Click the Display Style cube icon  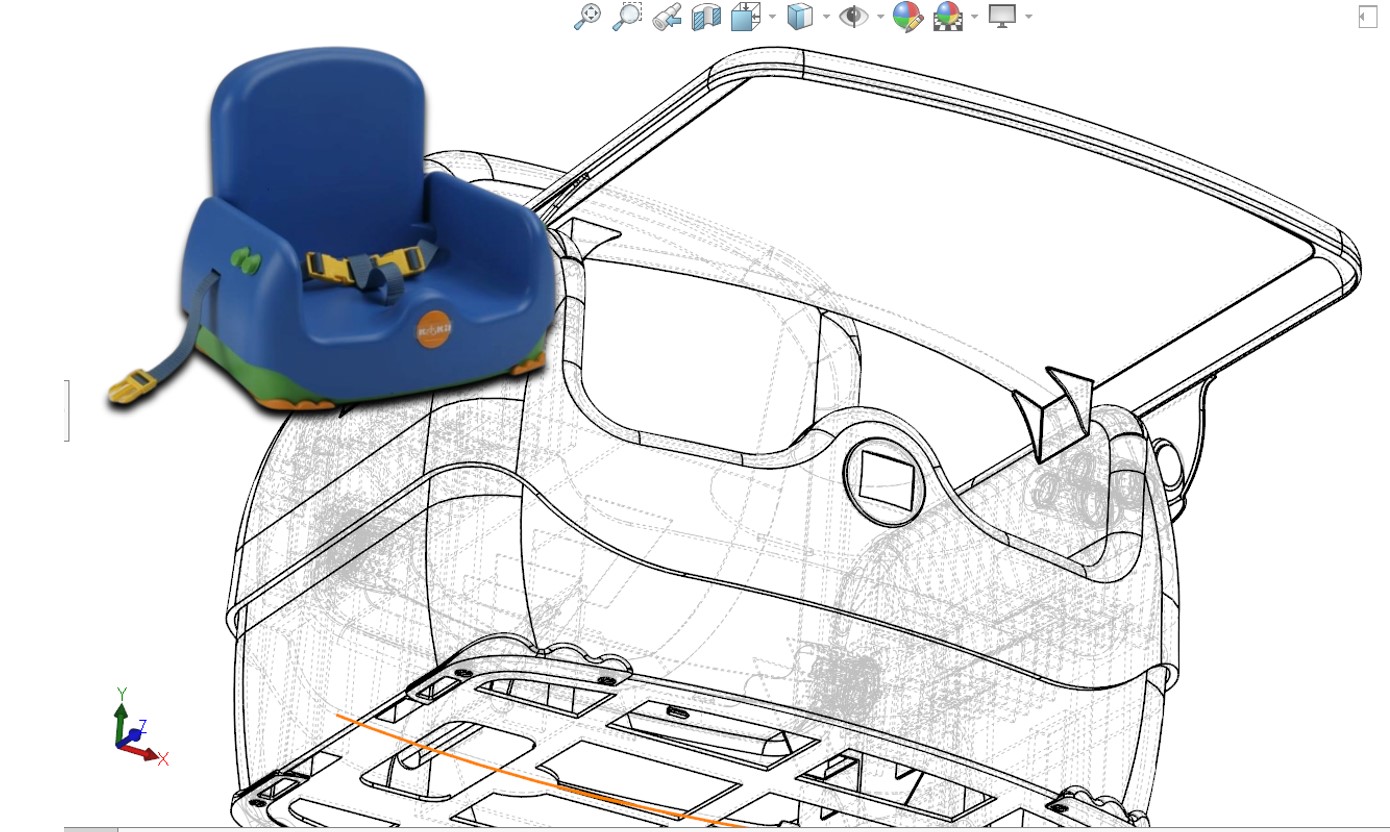click(799, 17)
